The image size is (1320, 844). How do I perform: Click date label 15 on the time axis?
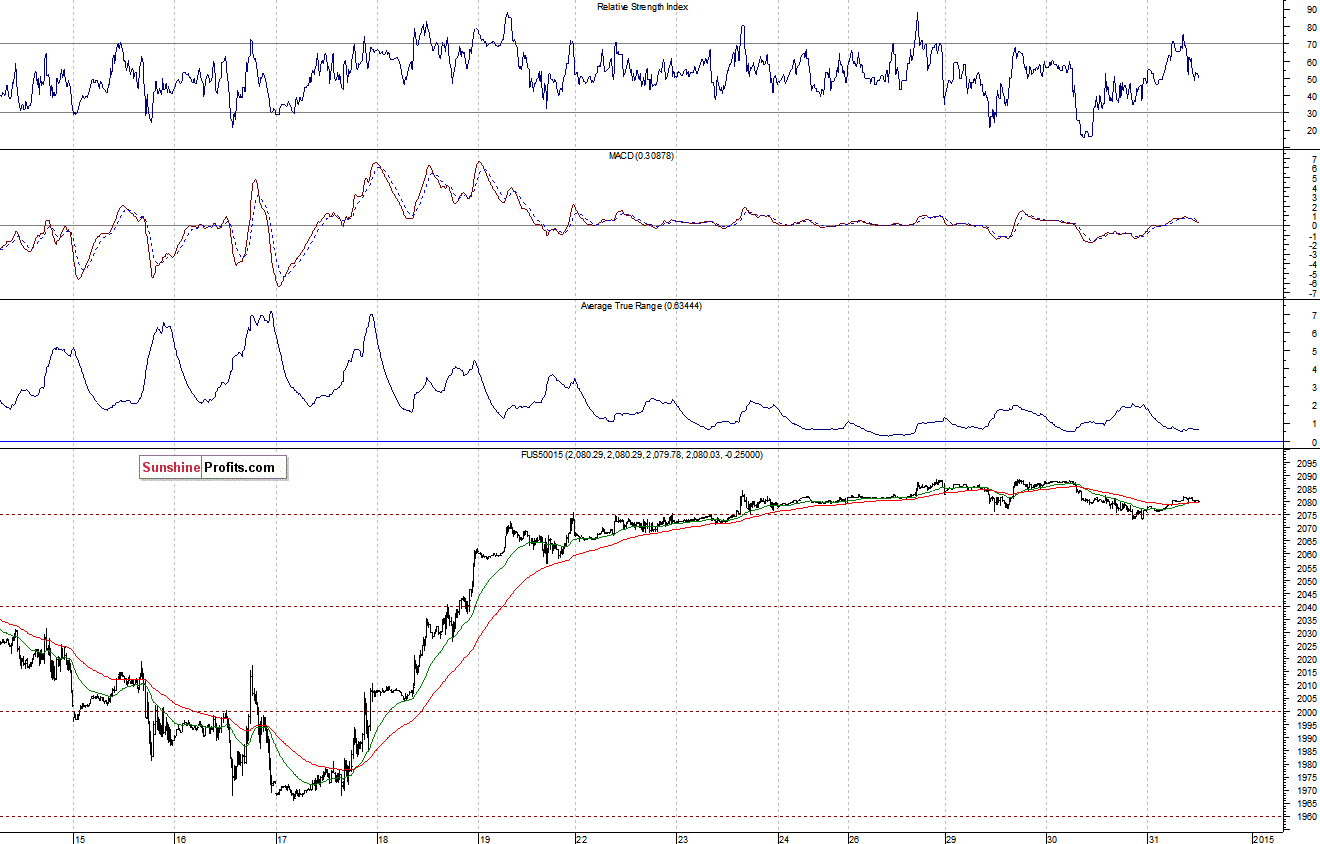[80, 838]
